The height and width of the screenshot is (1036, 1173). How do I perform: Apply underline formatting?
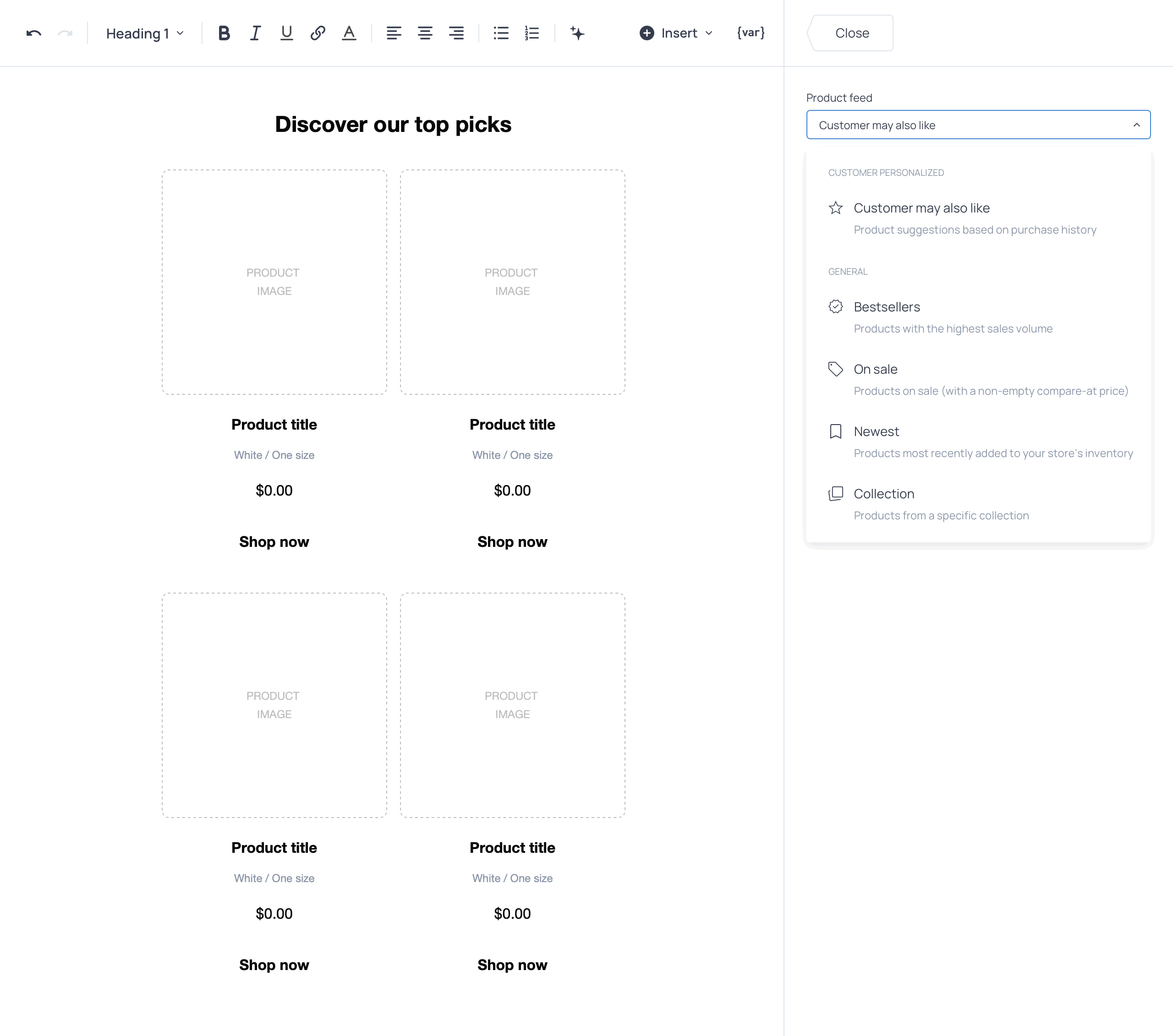[286, 33]
